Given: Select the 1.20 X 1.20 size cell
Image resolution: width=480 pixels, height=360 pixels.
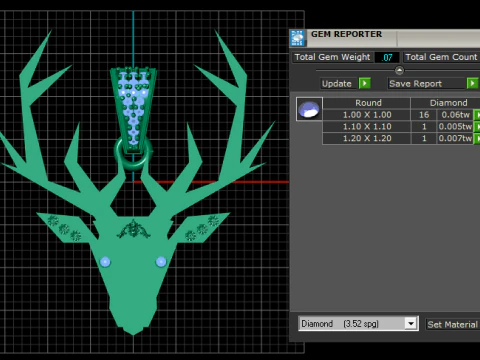Looking at the screenshot, I should [x=367, y=138].
